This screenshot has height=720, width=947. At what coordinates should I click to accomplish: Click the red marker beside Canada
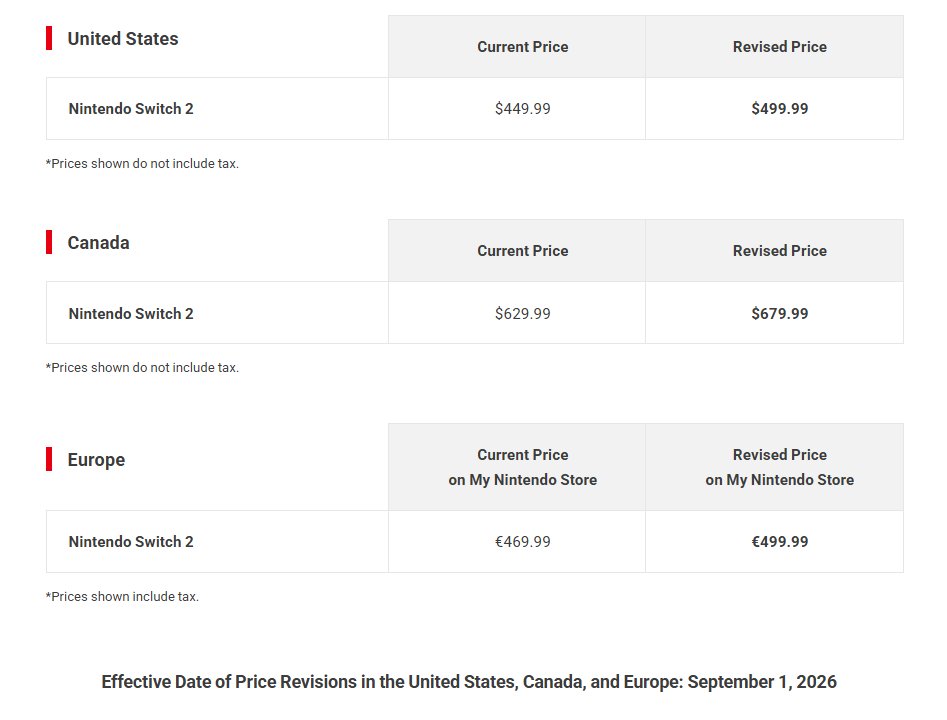click(49, 242)
